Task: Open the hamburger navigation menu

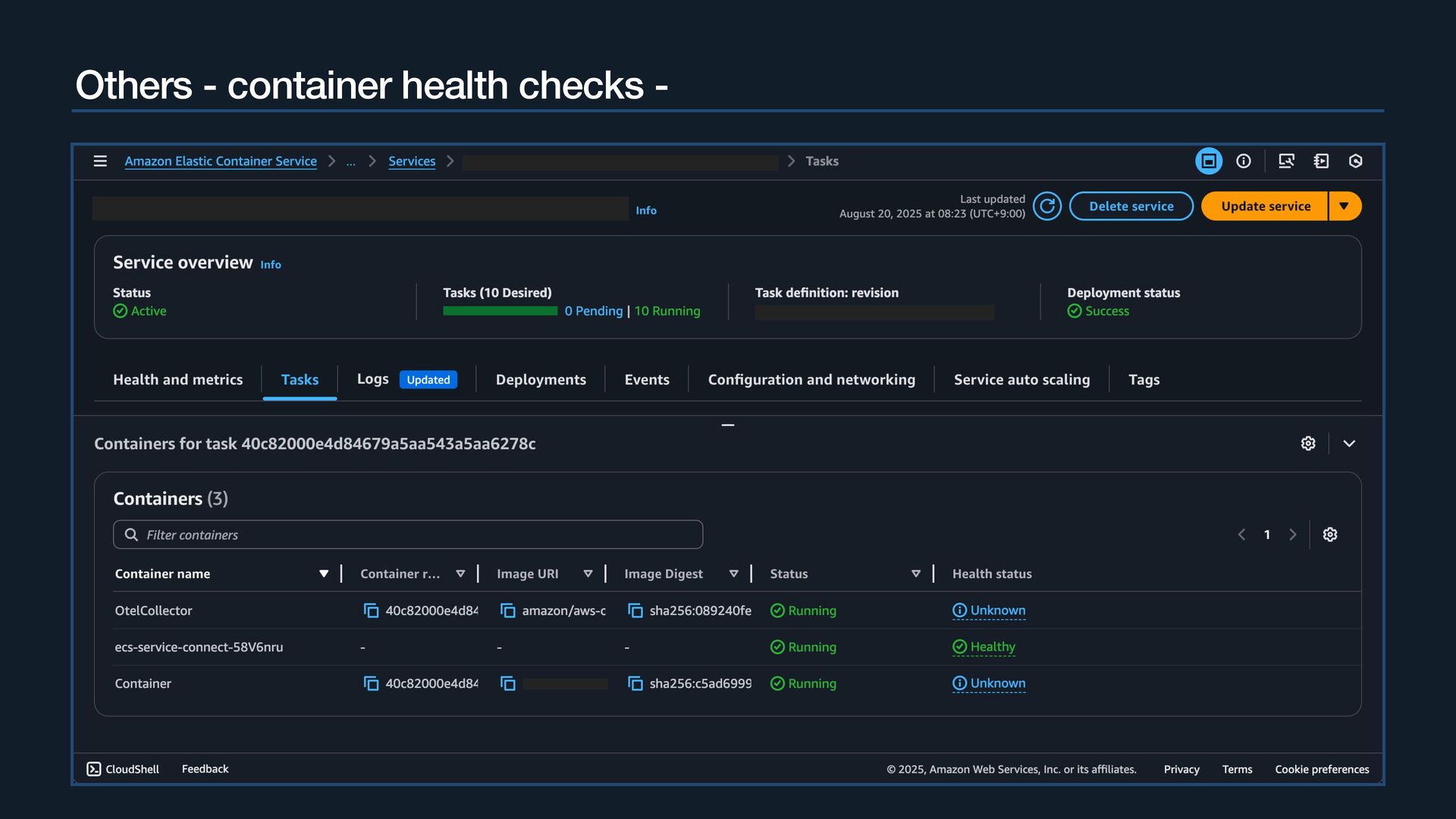Action: pyautogui.click(x=100, y=161)
